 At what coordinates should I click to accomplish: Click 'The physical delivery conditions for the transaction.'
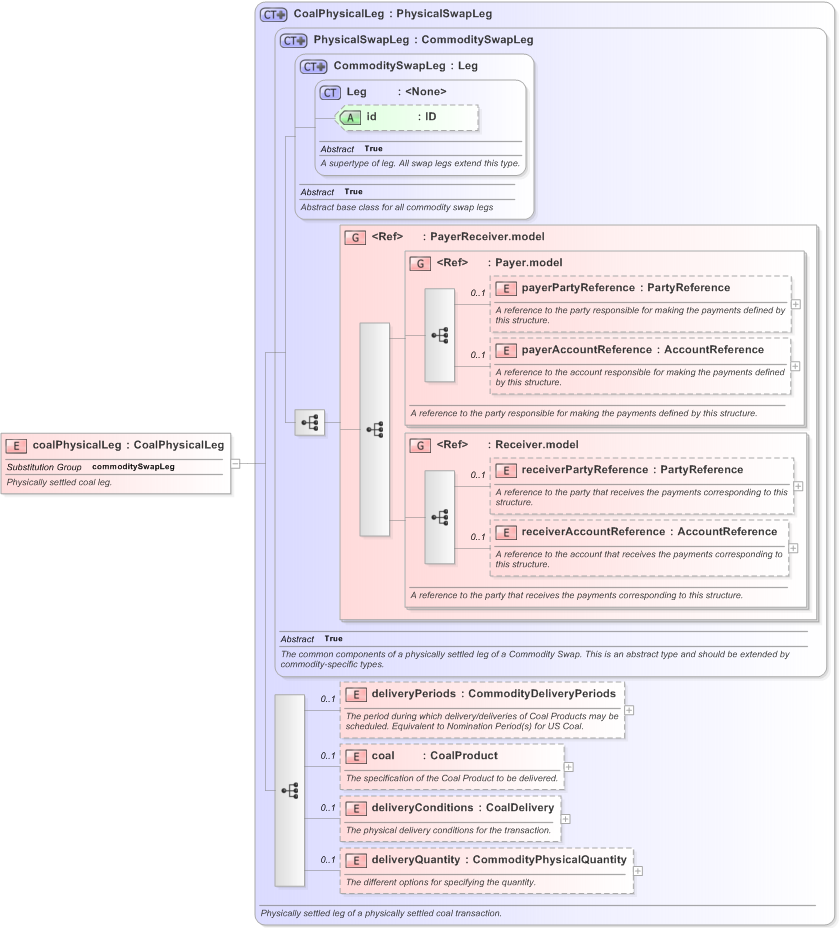pos(448,830)
